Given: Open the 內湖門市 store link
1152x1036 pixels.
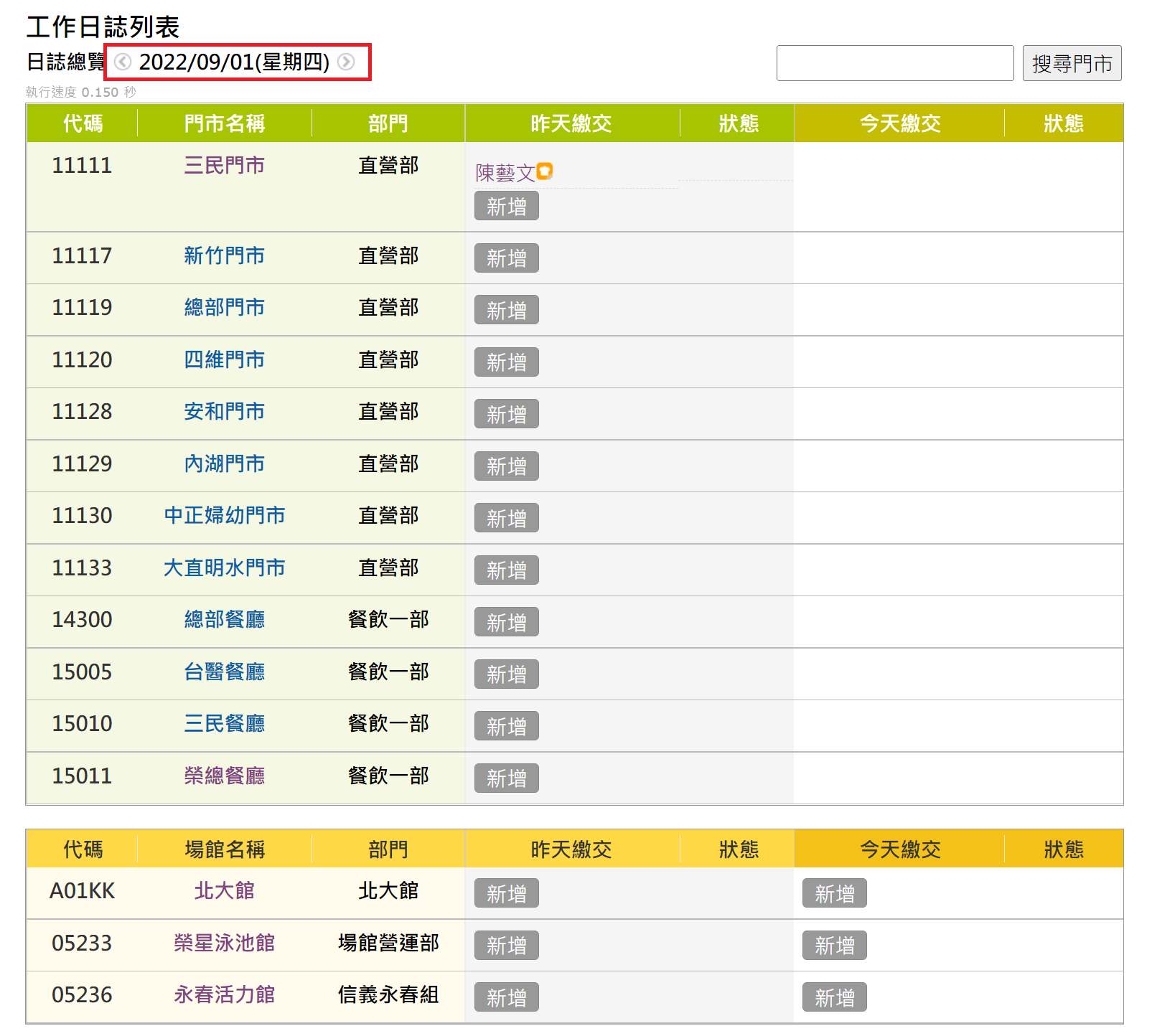Looking at the screenshot, I should point(224,464).
